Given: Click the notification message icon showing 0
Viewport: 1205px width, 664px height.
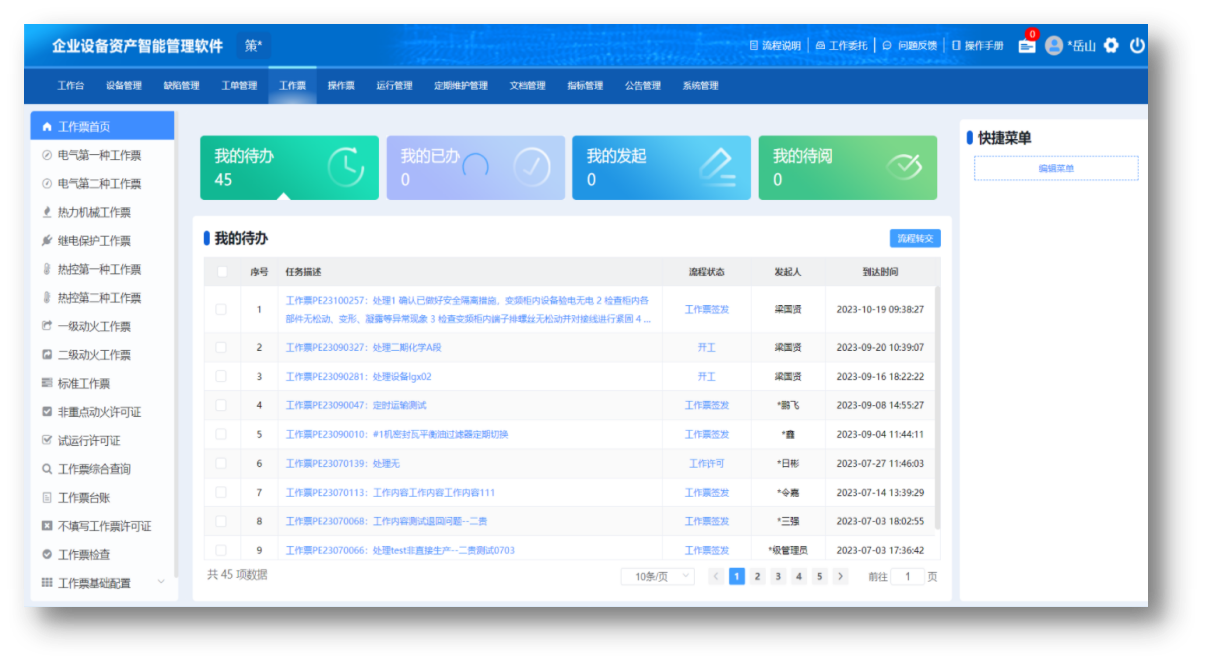Looking at the screenshot, I should [1029, 44].
